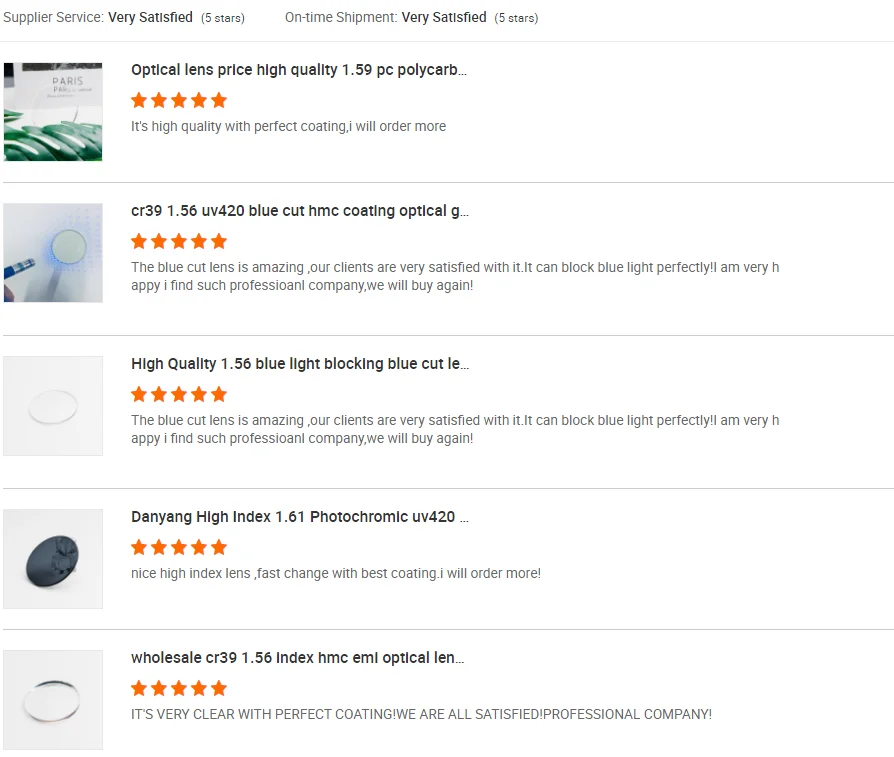Click the On-time Shipment 'Very Satisfied' rating
894x757 pixels.
tap(444, 17)
